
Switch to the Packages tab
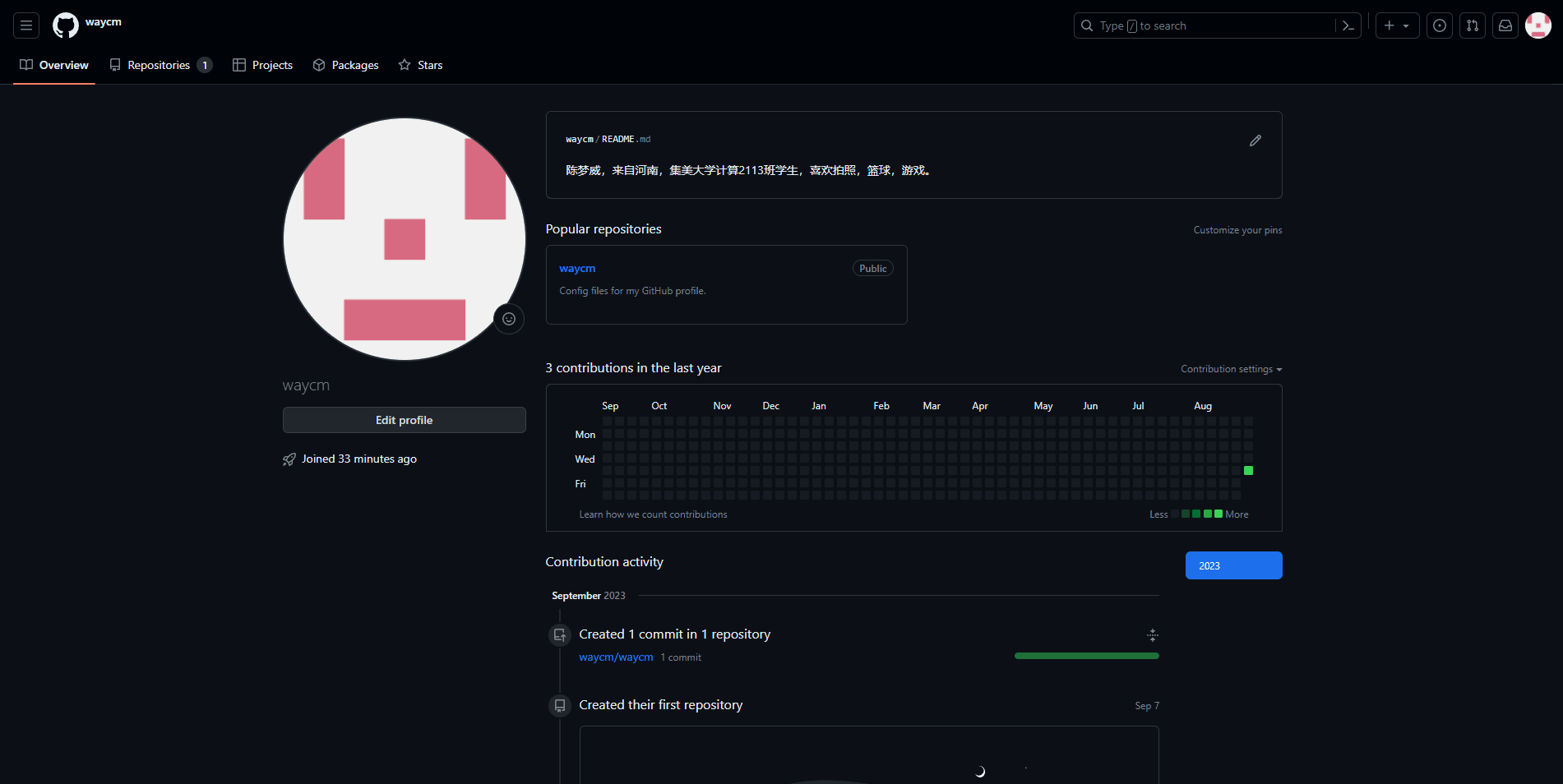[345, 65]
